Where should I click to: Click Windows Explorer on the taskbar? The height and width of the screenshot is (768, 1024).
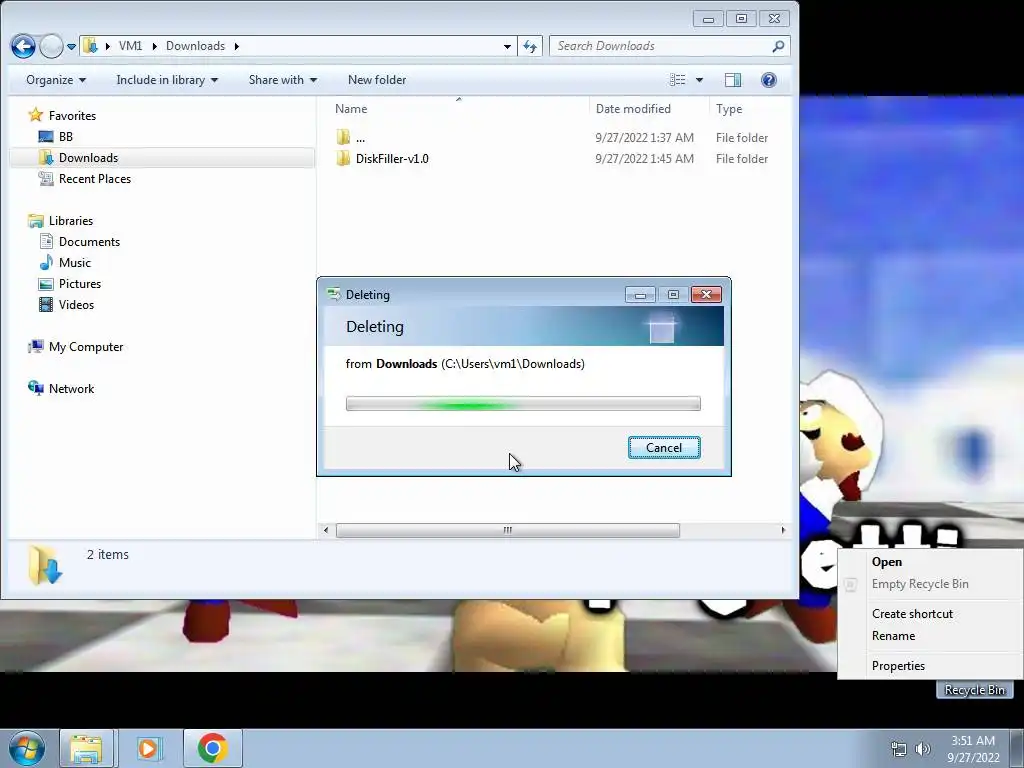pyautogui.click(x=86, y=748)
